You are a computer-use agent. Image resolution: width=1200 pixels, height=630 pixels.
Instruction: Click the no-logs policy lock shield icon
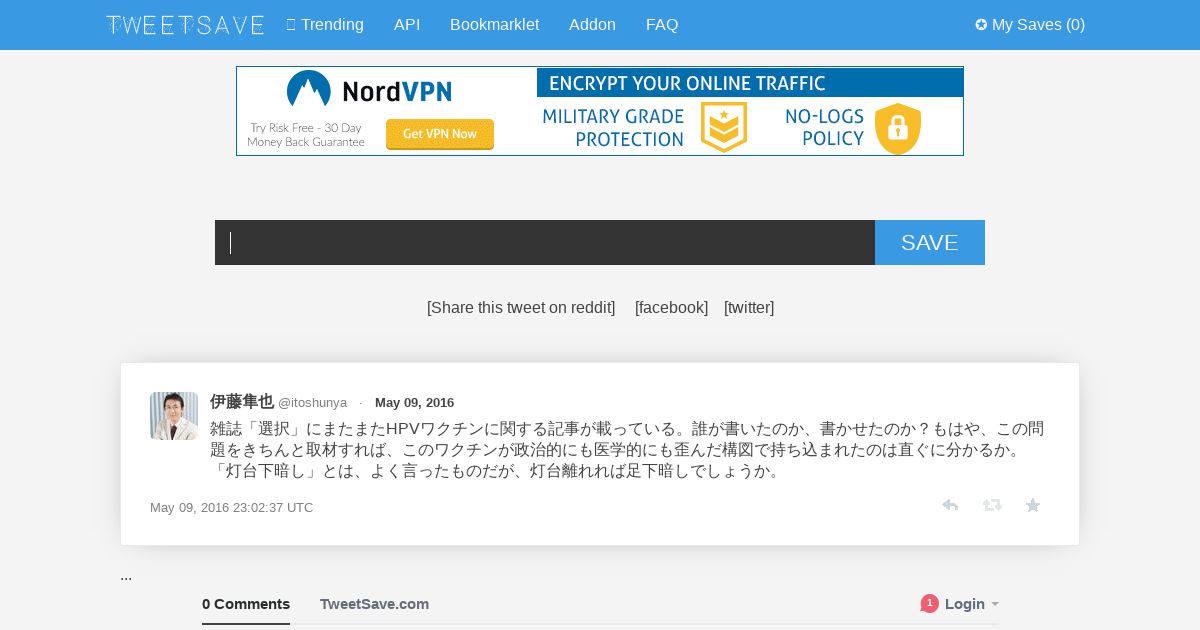pyautogui.click(x=897, y=128)
